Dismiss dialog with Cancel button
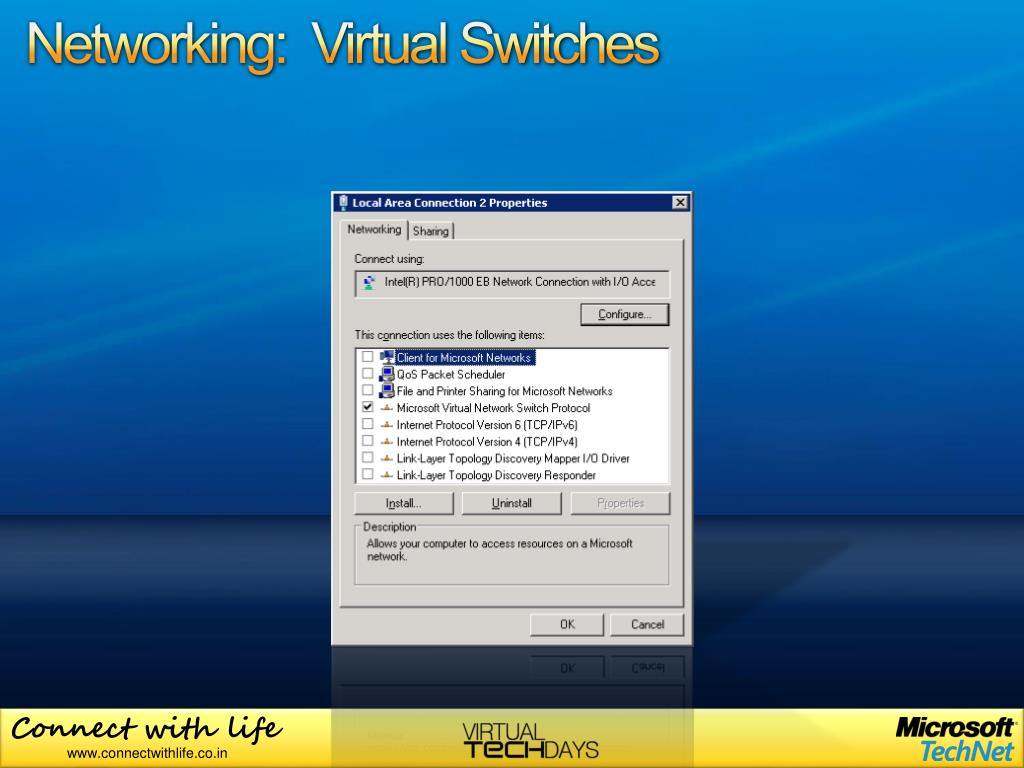The width and height of the screenshot is (1024, 768). [x=647, y=624]
